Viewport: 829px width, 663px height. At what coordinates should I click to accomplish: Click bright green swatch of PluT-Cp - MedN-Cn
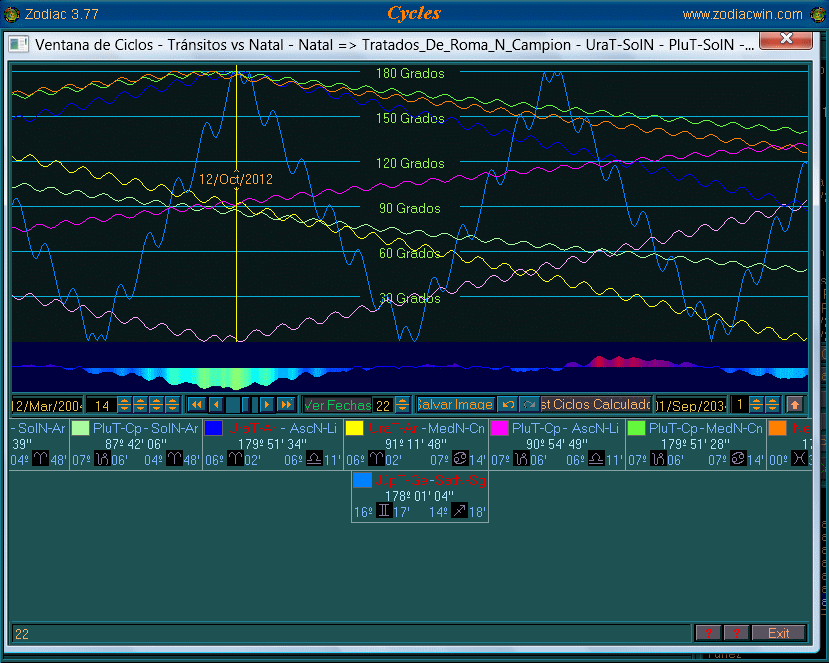pyautogui.click(x=636, y=428)
